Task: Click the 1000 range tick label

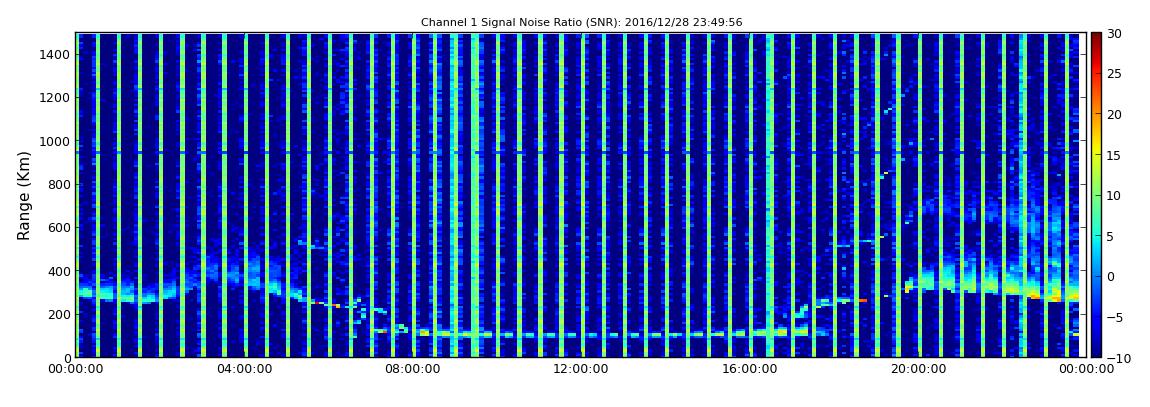Action: pyautogui.click(x=55, y=141)
